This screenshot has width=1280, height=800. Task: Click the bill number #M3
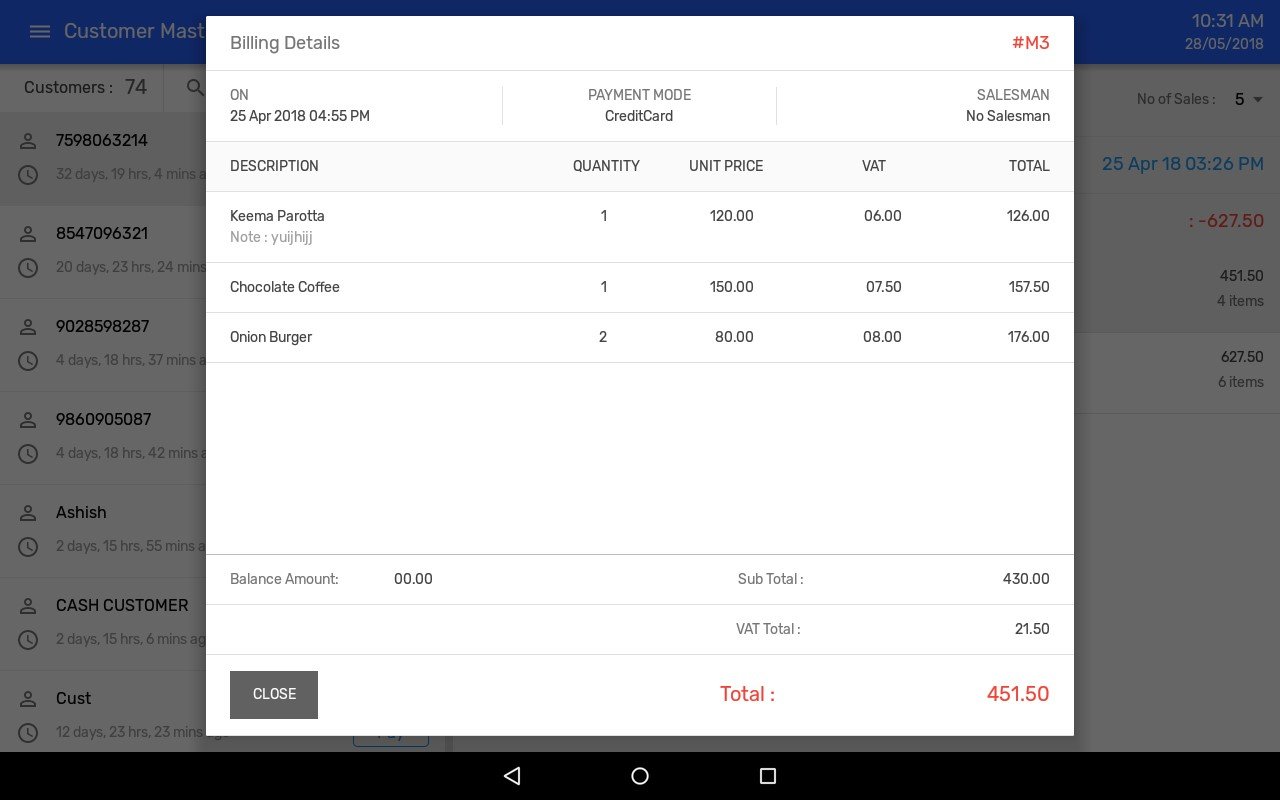coord(1030,43)
